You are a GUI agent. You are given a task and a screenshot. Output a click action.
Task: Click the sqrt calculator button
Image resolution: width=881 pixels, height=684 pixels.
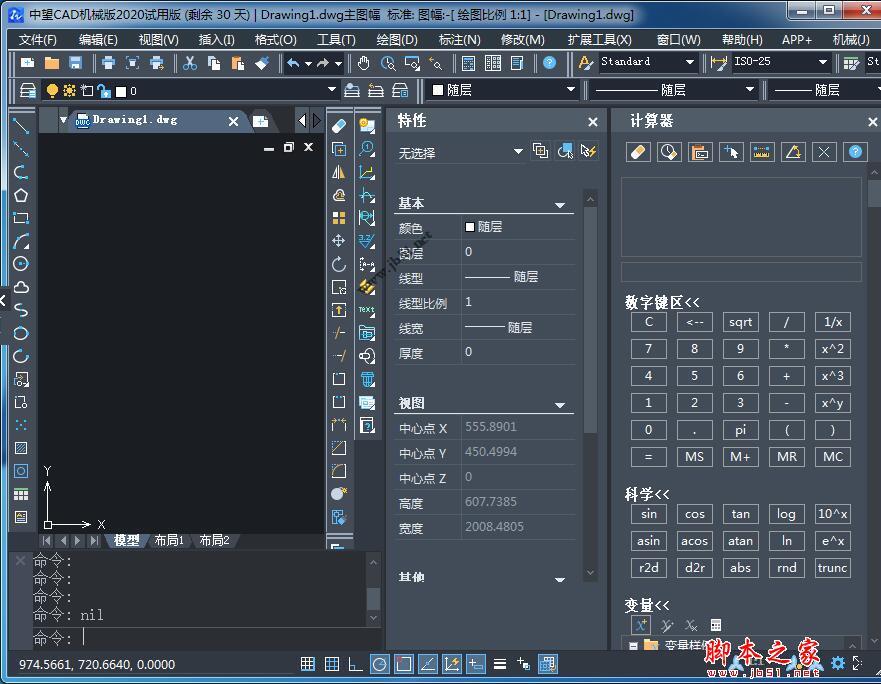(741, 323)
